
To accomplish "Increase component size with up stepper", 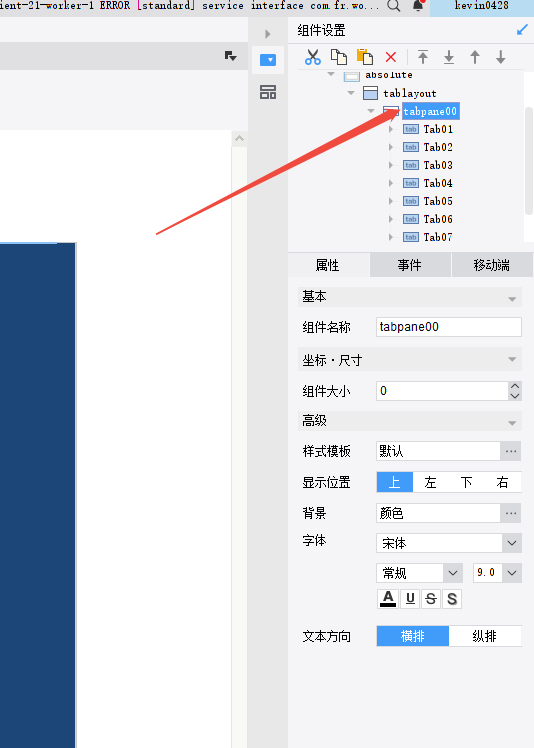I will point(515,386).
